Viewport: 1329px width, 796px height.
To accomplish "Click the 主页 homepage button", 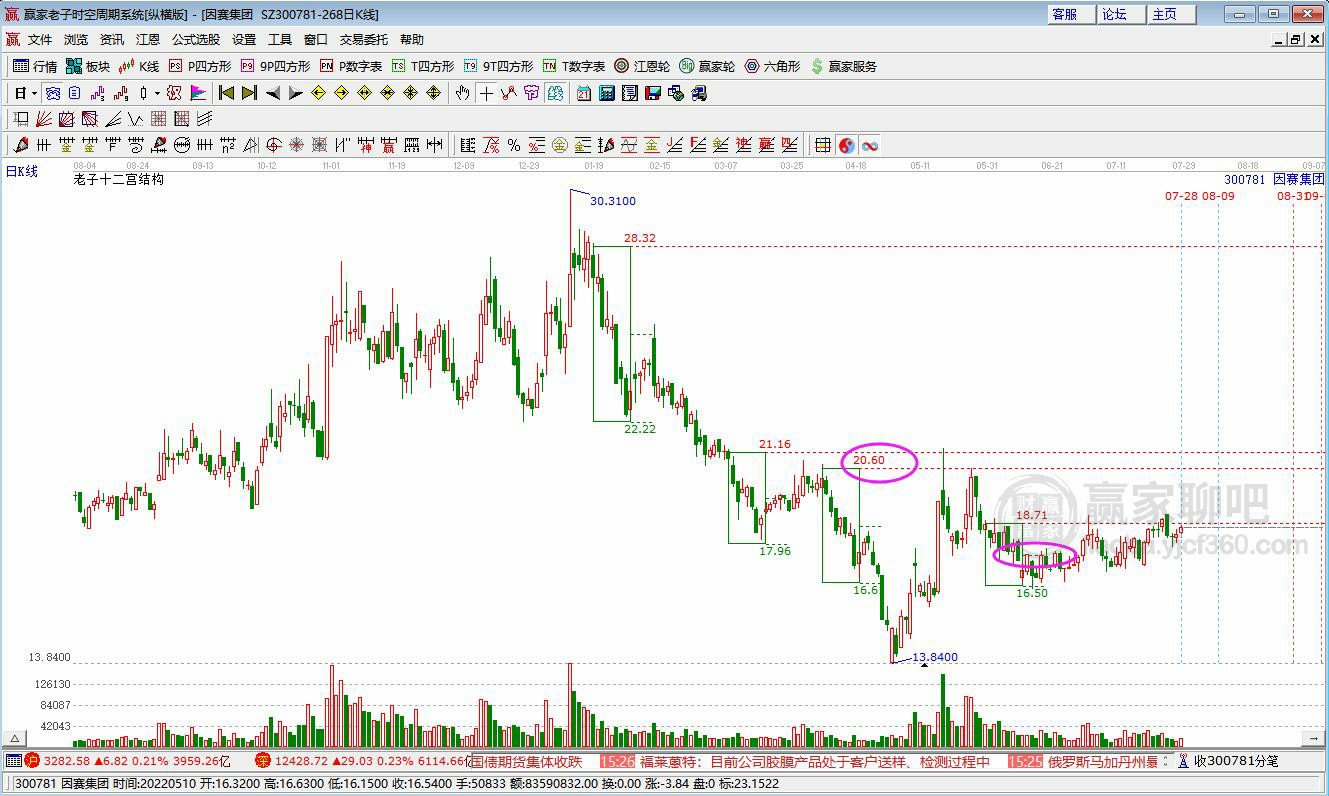I will pyautogui.click(x=1170, y=14).
